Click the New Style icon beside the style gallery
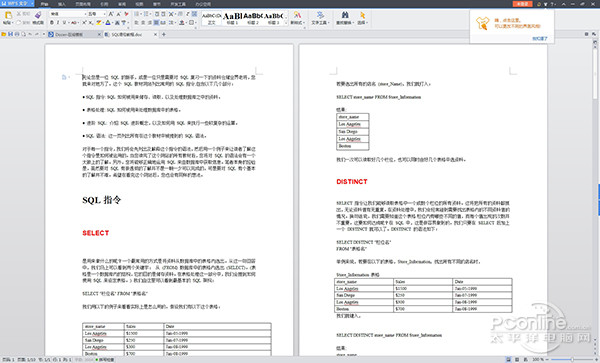The width and height of the screenshot is (600, 363). [297, 15]
